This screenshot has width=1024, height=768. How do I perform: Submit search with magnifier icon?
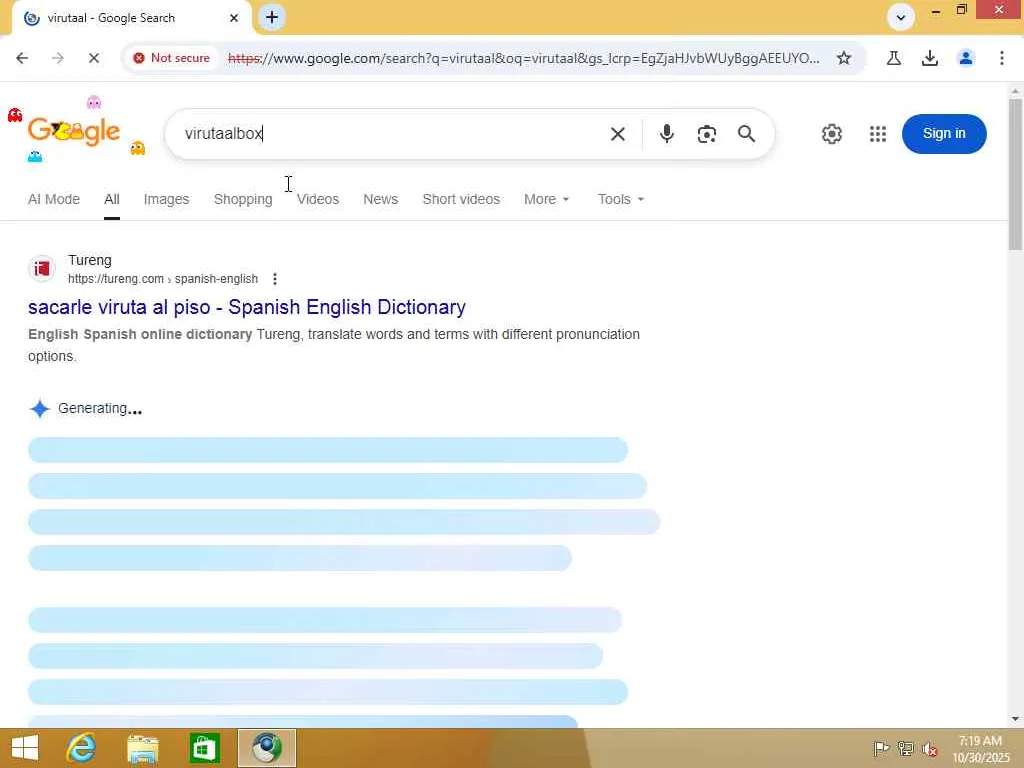[x=746, y=134]
